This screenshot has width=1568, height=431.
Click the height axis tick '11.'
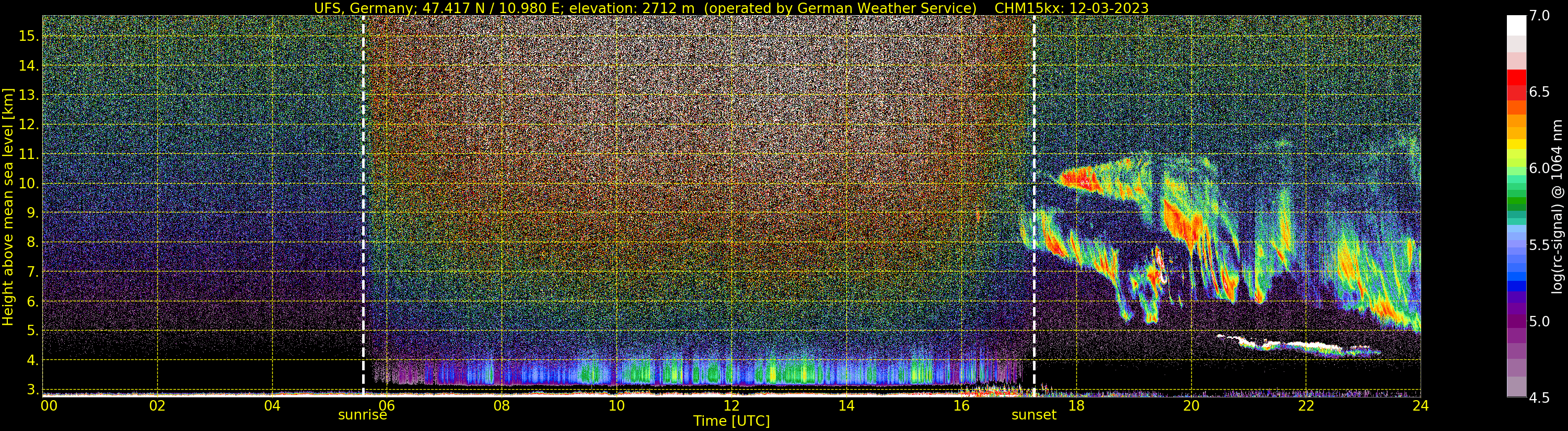[x=29, y=154]
